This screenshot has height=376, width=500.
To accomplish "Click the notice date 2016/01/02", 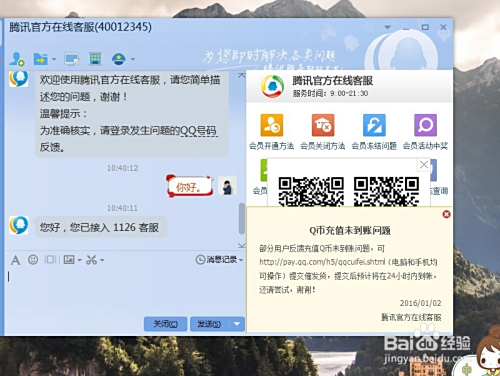I will [421, 303].
